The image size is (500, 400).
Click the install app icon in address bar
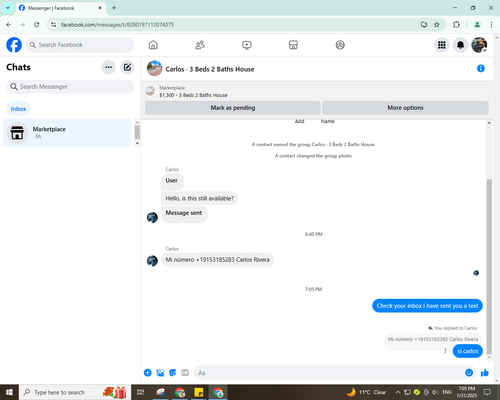(424, 25)
